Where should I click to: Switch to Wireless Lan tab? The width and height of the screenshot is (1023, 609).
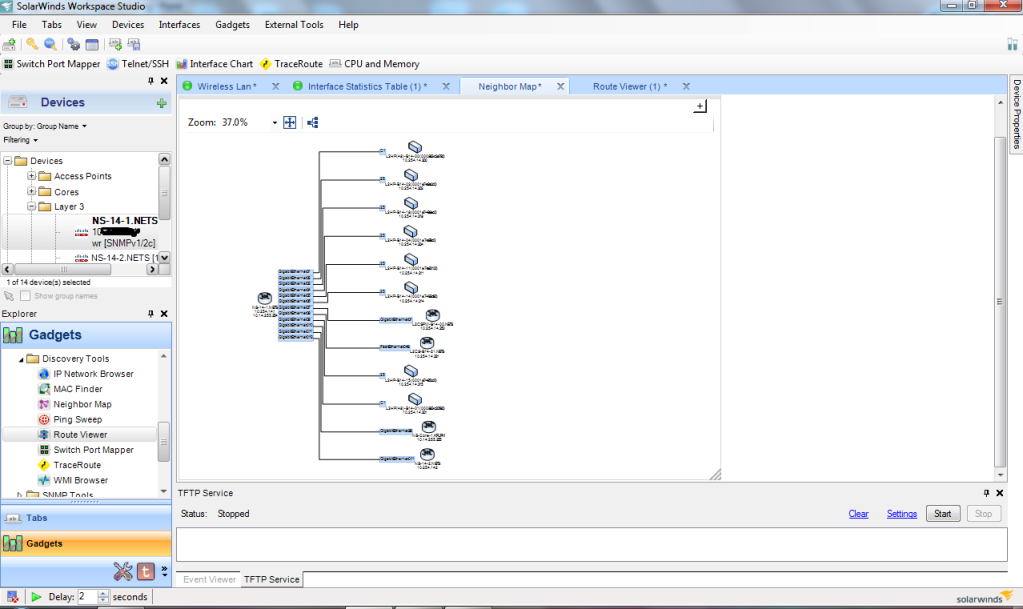(x=226, y=86)
